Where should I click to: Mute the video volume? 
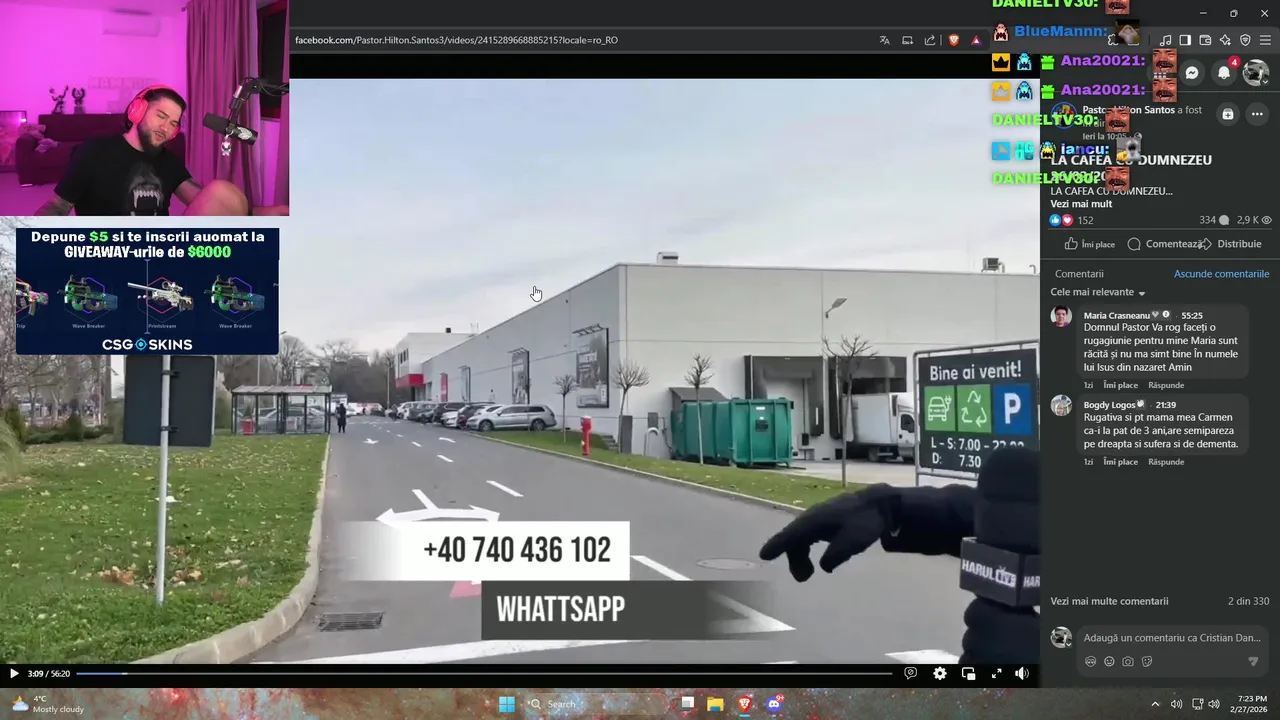click(x=1022, y=674)
